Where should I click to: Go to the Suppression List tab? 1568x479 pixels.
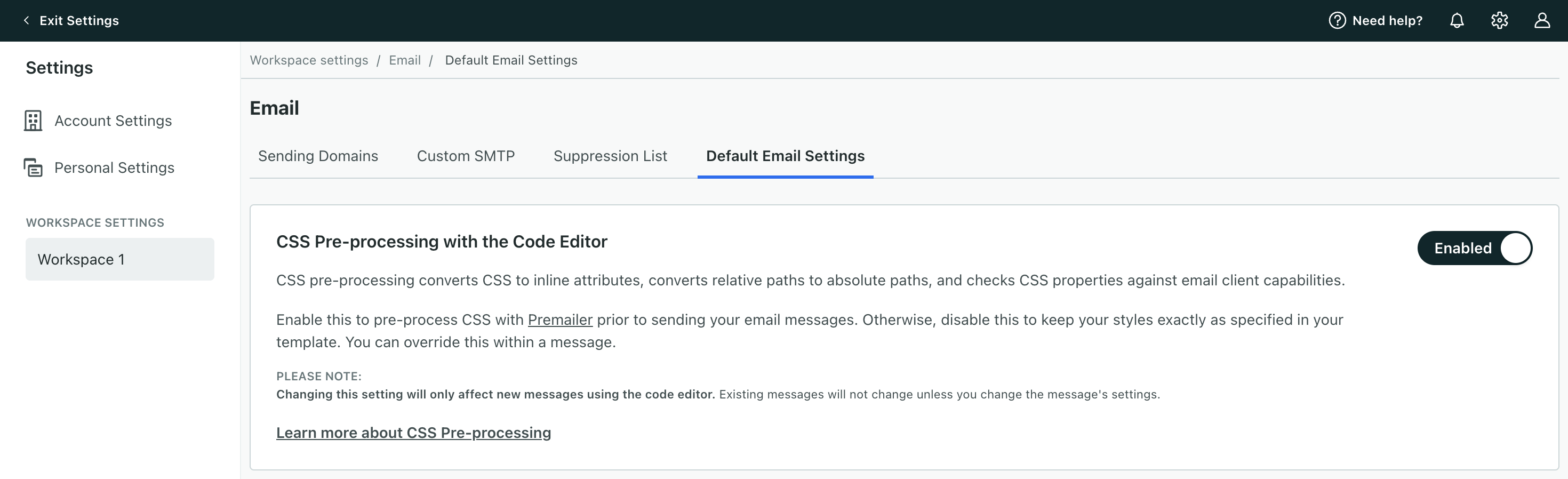[x=610, y=156]
